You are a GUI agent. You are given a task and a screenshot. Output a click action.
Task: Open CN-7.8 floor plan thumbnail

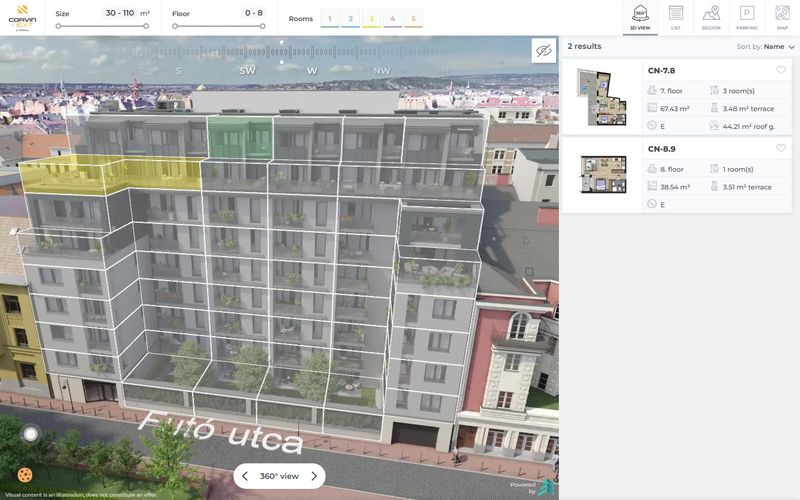click(x=603, y=97)
